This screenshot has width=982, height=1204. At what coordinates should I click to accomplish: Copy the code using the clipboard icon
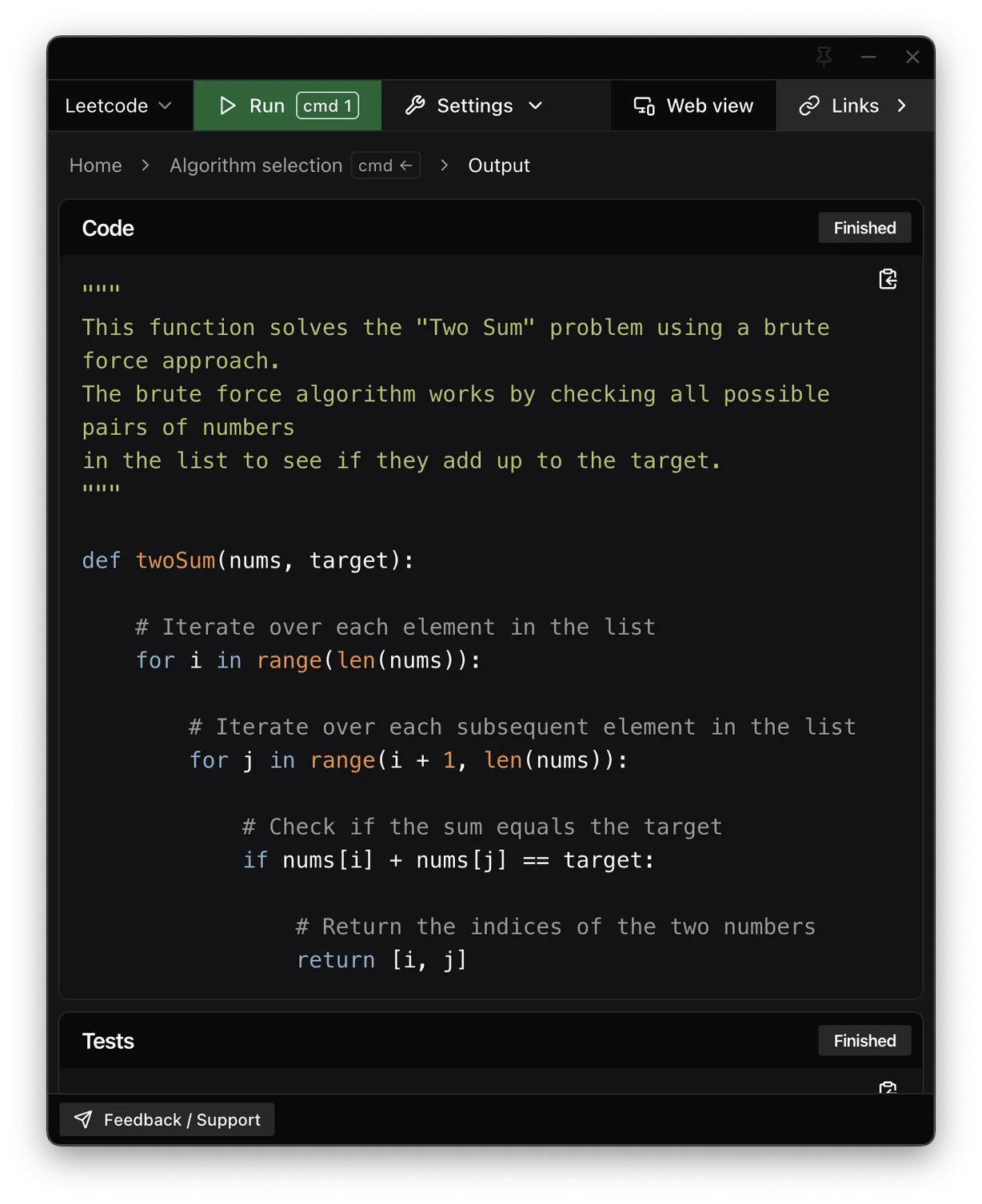click(x=888, y=279)
